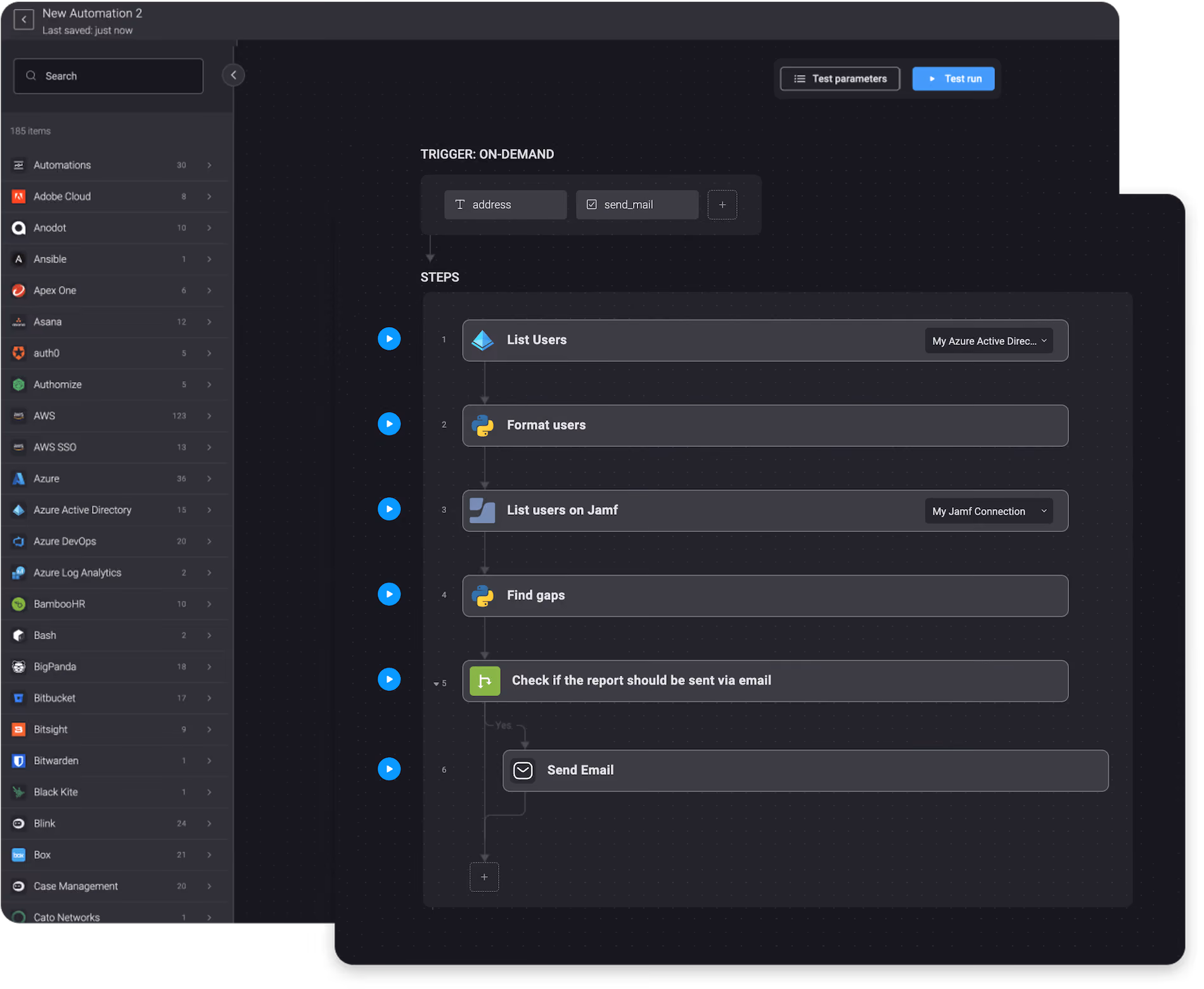Click the auth0 icon in the sidebar
This screenshot has height=989, width=1204.
click(19, 354)
